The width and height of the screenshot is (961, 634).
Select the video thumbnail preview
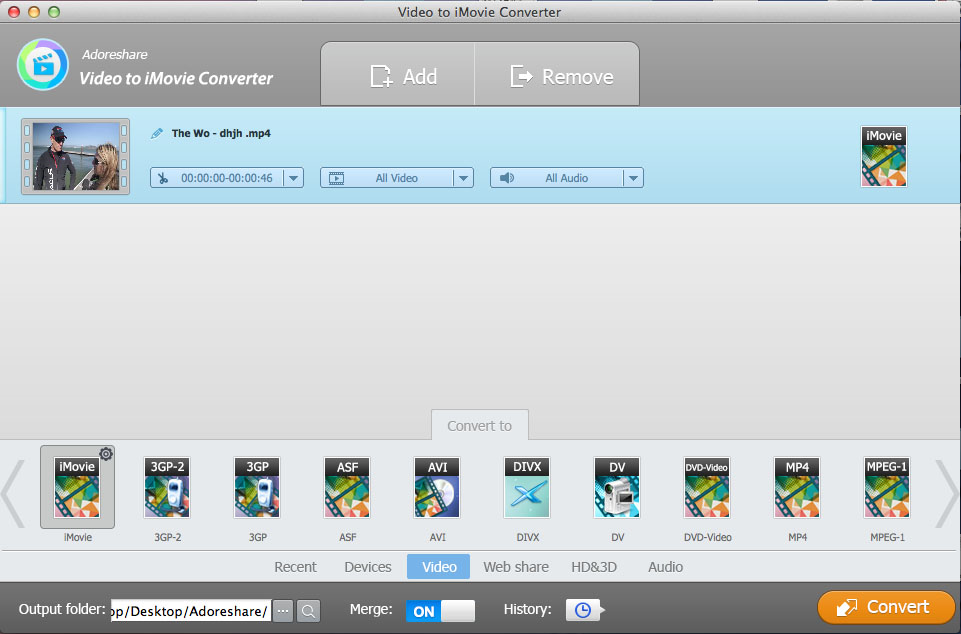tap(75, 156)
